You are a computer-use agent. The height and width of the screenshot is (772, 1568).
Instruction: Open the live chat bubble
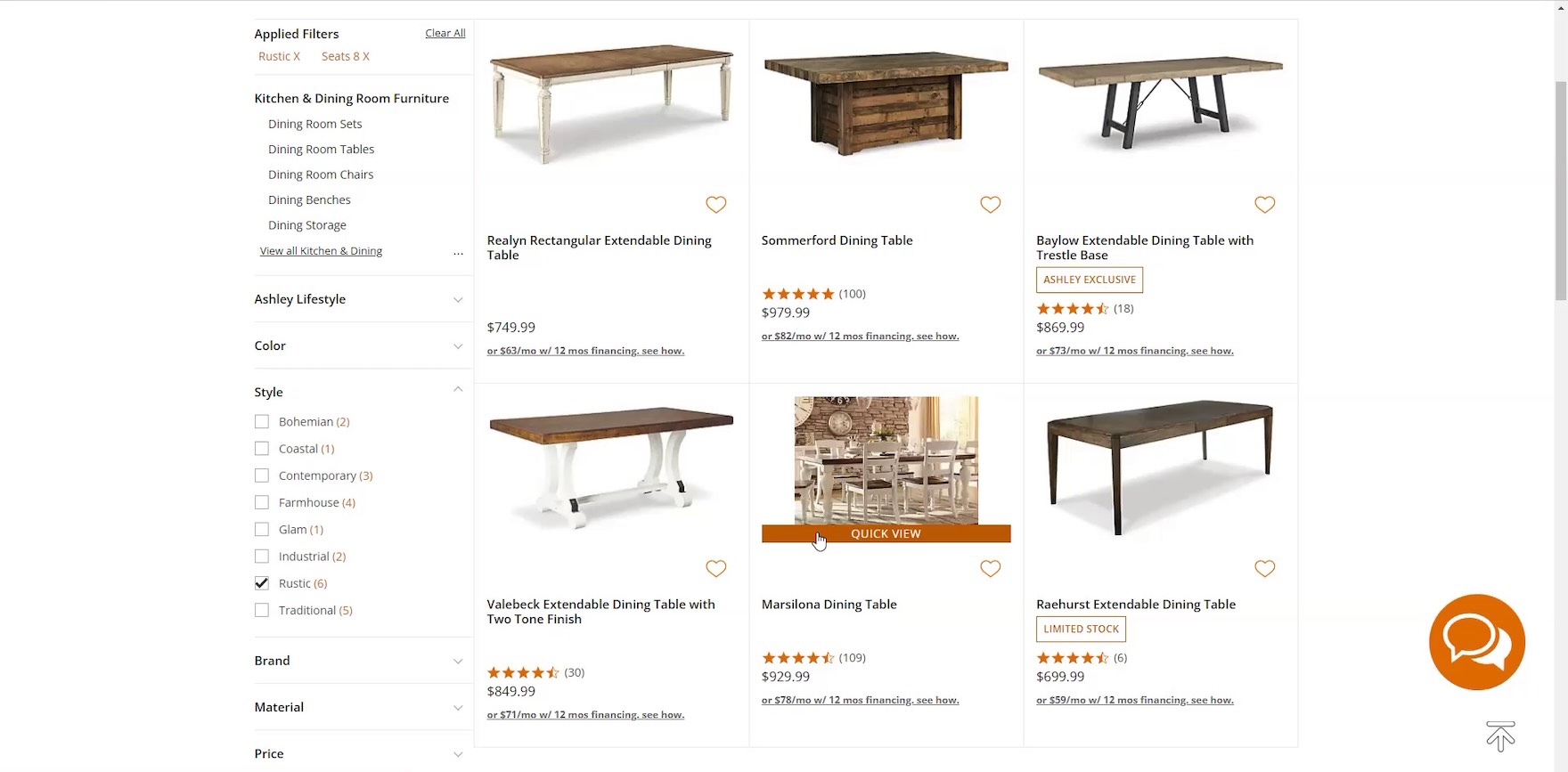tap(1476, 642)
